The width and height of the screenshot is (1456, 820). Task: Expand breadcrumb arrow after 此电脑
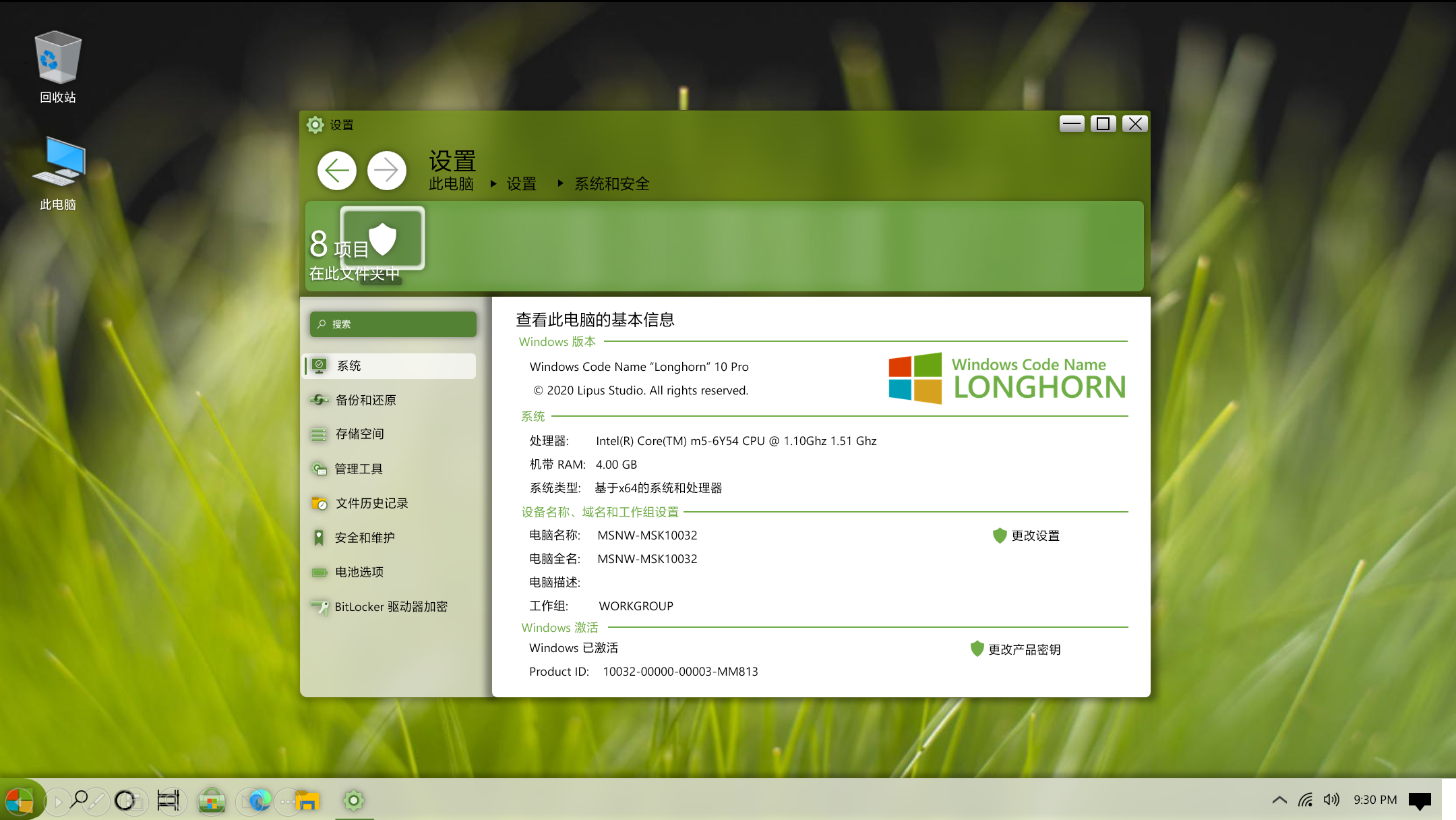493,183
